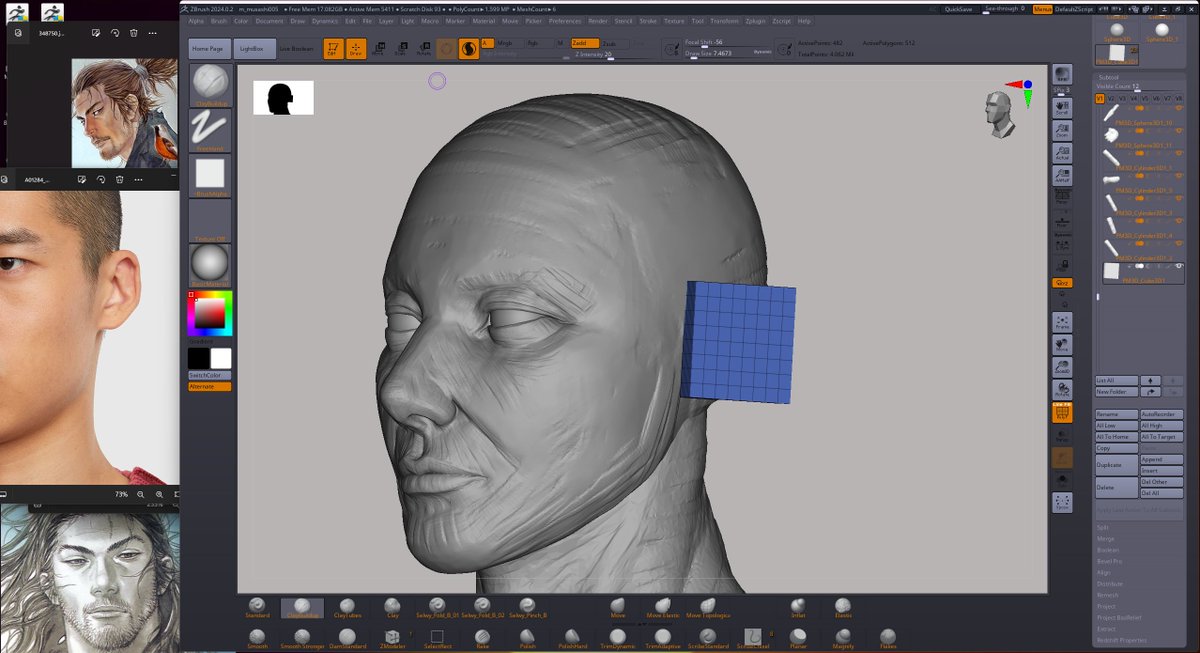Screen dimensions: 1200x653
Task: Select the TrimAdaptive brush
Action: [663, 639]
